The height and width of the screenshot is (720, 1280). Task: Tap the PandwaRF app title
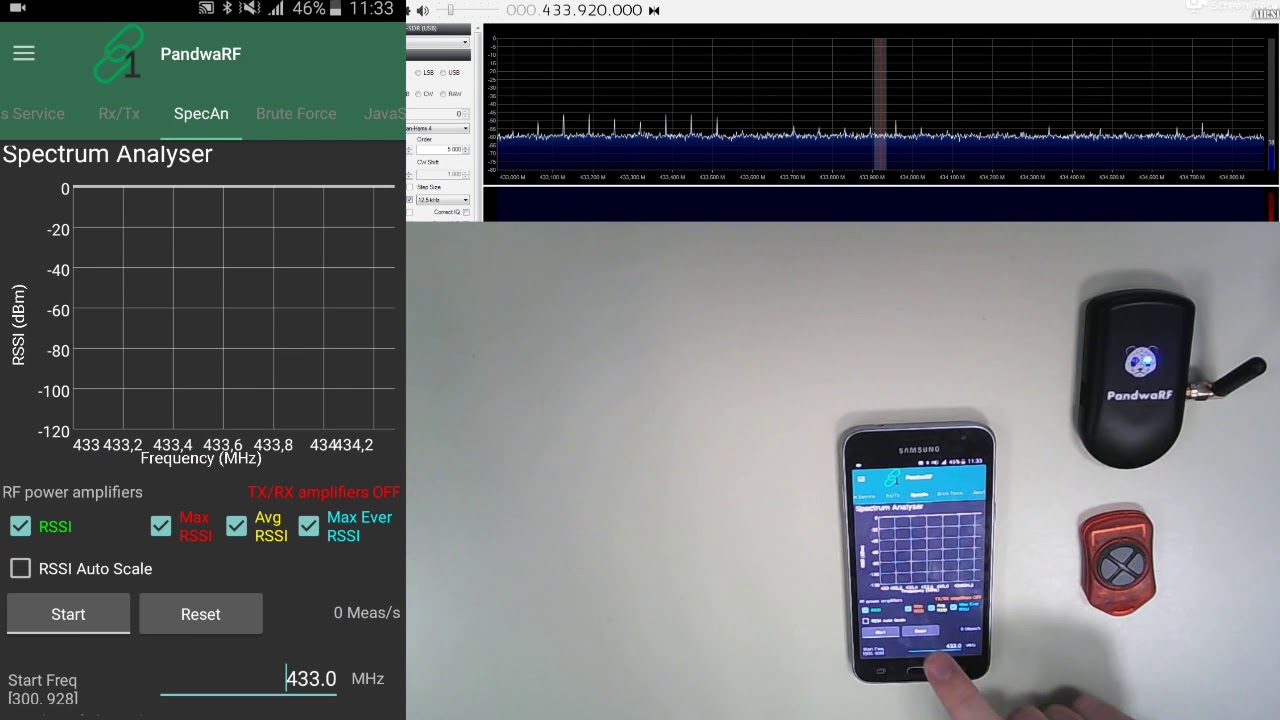pyautogui.click(x=200, y=54)
